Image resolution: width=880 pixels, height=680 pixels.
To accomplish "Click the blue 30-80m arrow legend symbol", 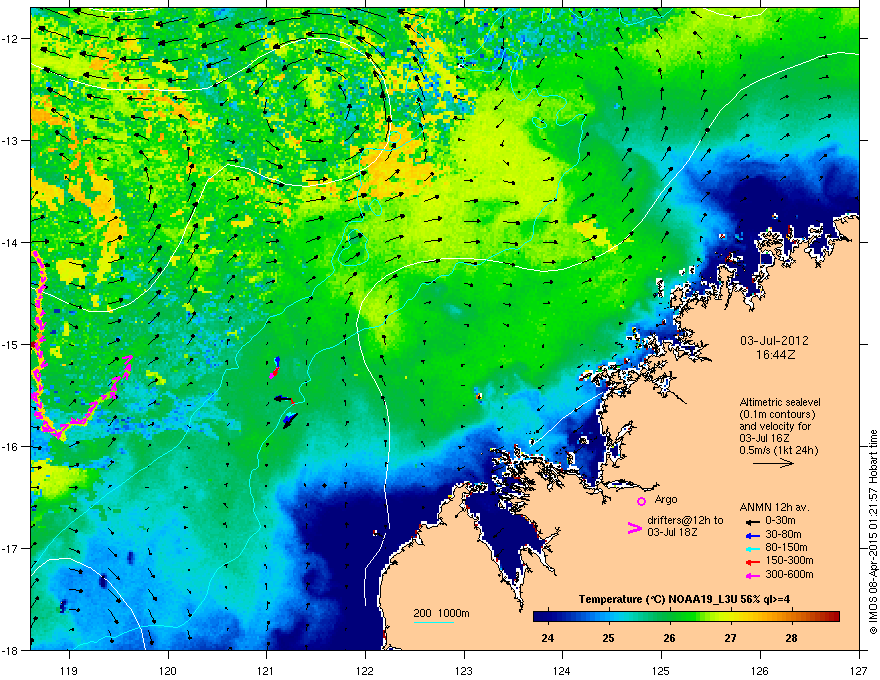I will click(753, 535).
